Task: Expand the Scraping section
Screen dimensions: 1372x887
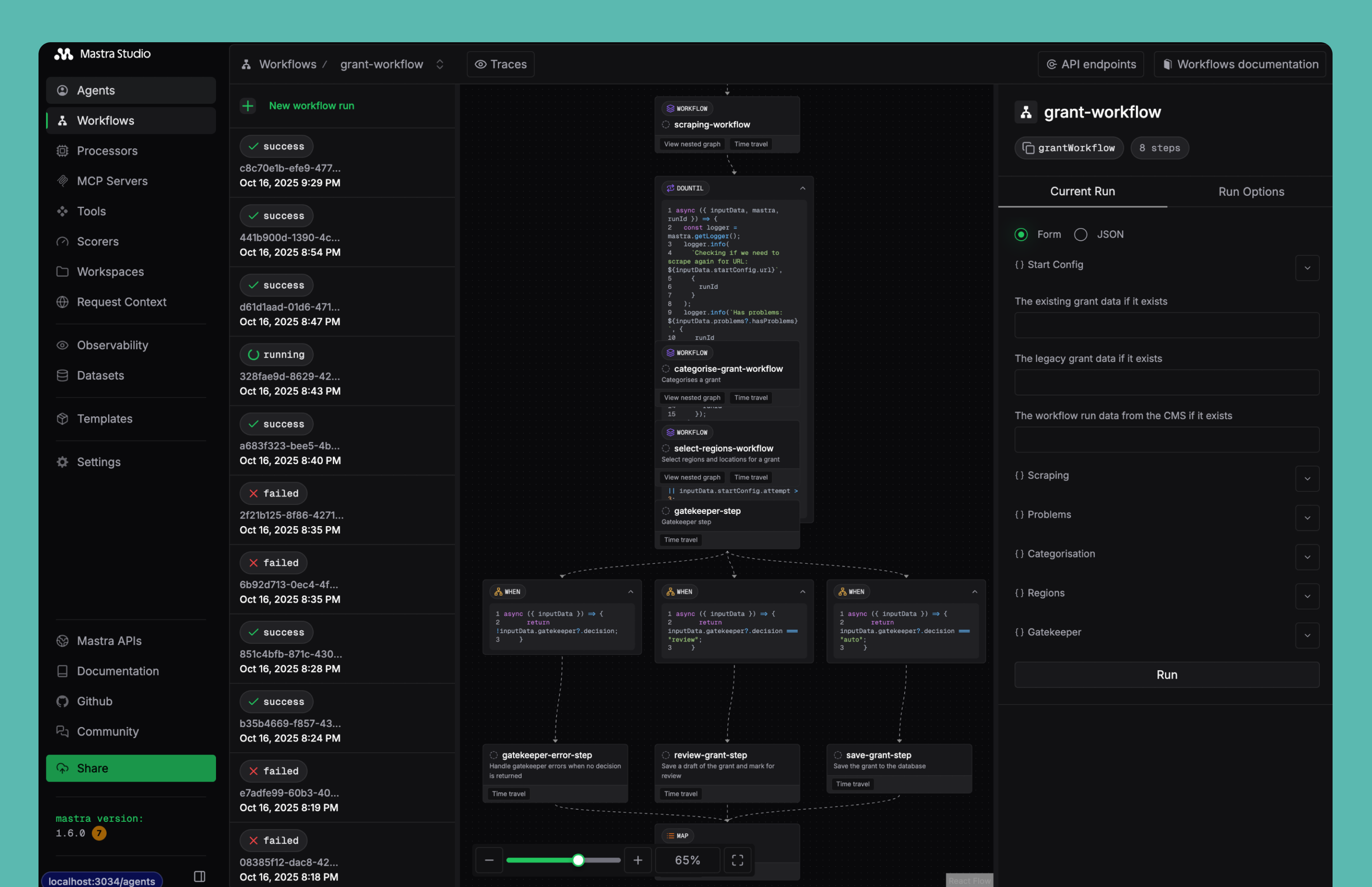Action: pos(1307,479)
